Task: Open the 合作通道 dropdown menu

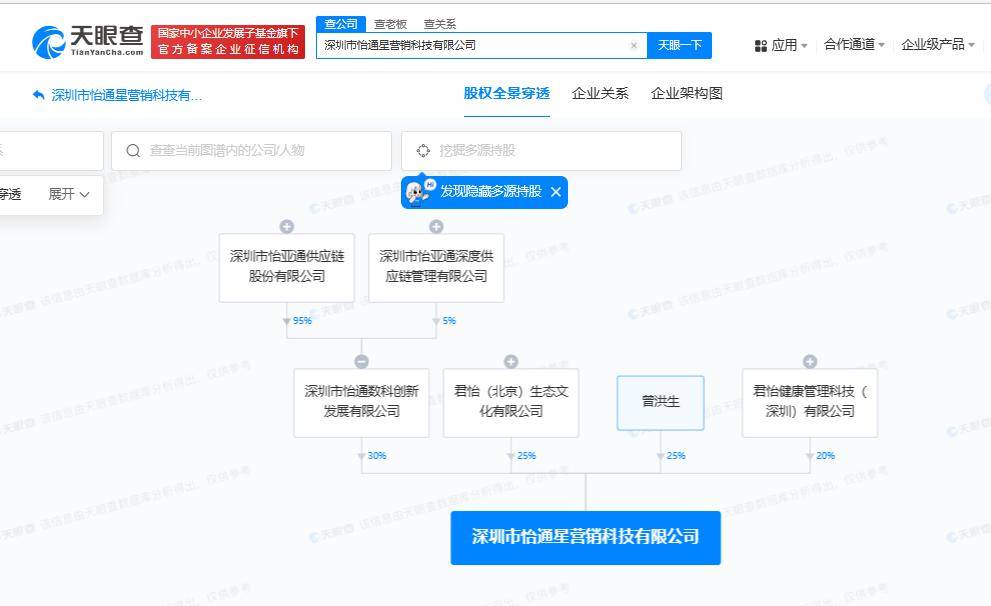Action: 854,45
